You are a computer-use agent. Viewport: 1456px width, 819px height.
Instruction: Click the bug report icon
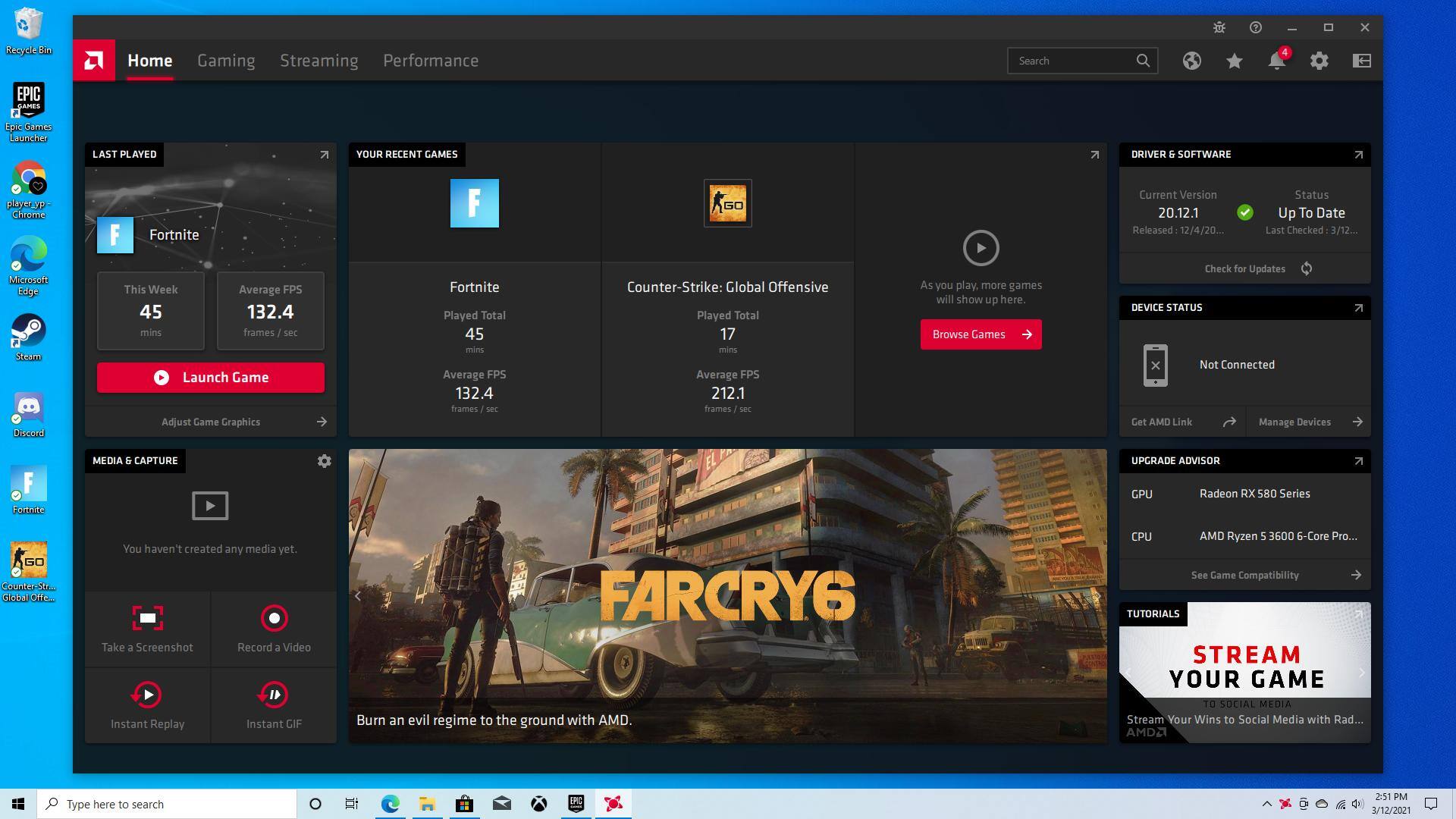(x=1219, y=27)
